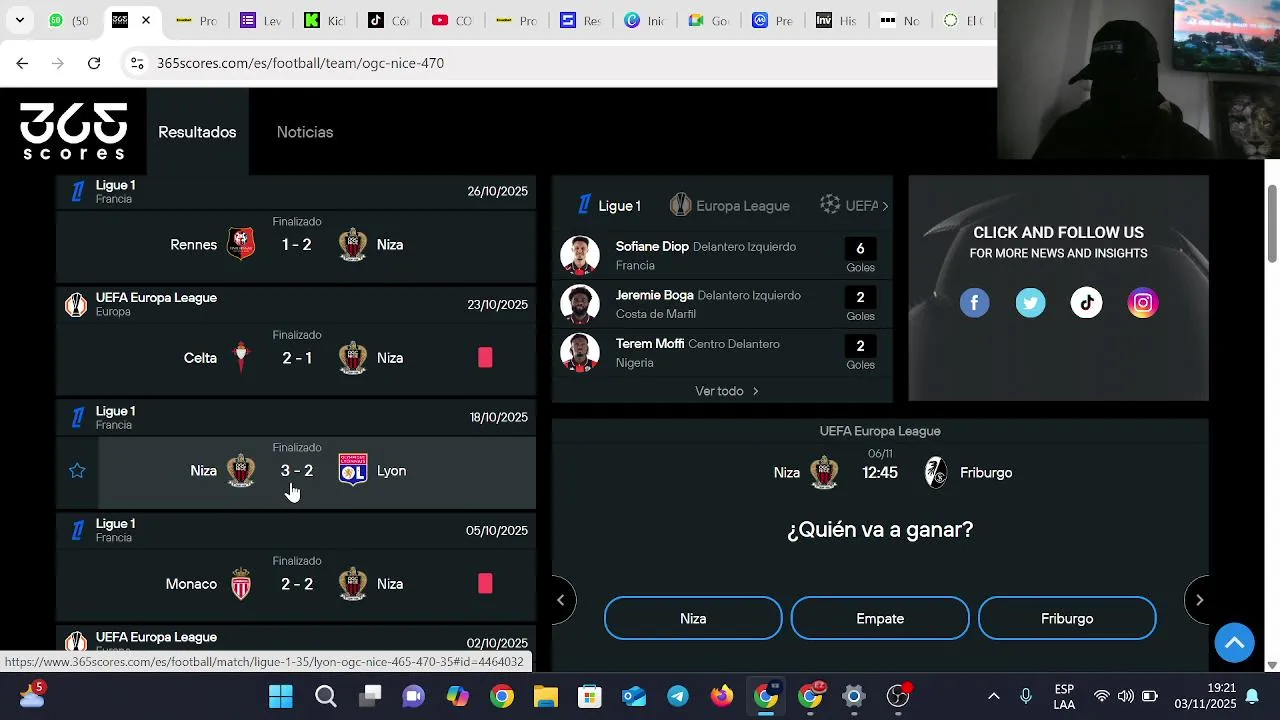Vote Empate in the prediction poll
Image resolution: width=1280 pixels, height=720 pixels.
(x=880, y=618)
